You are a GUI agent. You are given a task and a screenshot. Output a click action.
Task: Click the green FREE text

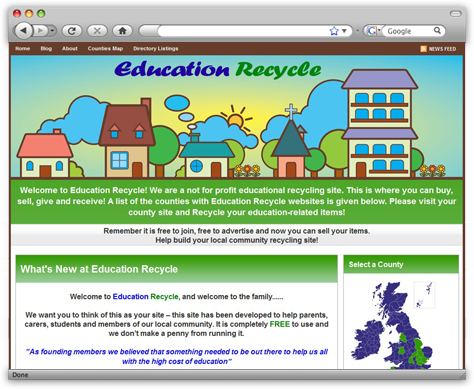(x=279, y=324)
